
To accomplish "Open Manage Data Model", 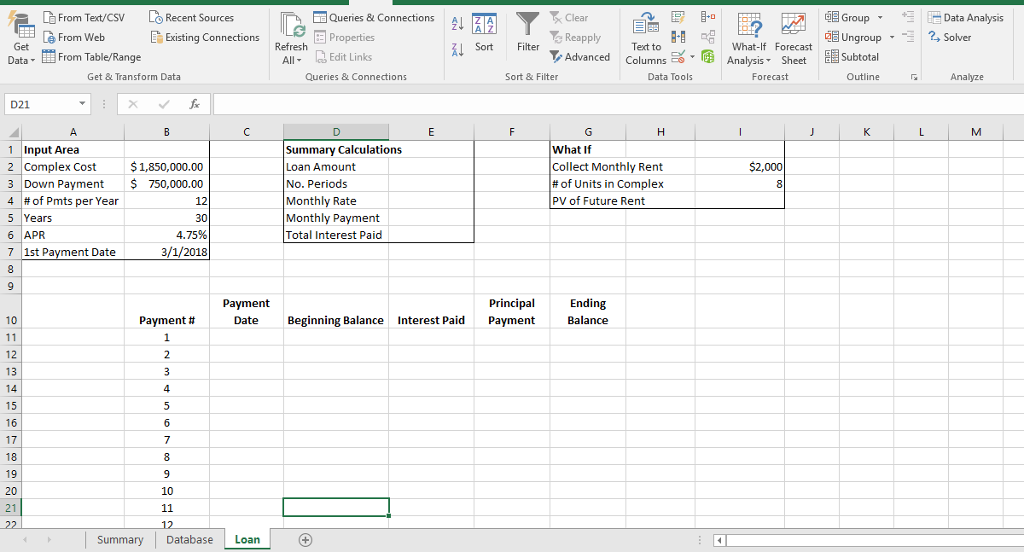I will tap(708, 57).
